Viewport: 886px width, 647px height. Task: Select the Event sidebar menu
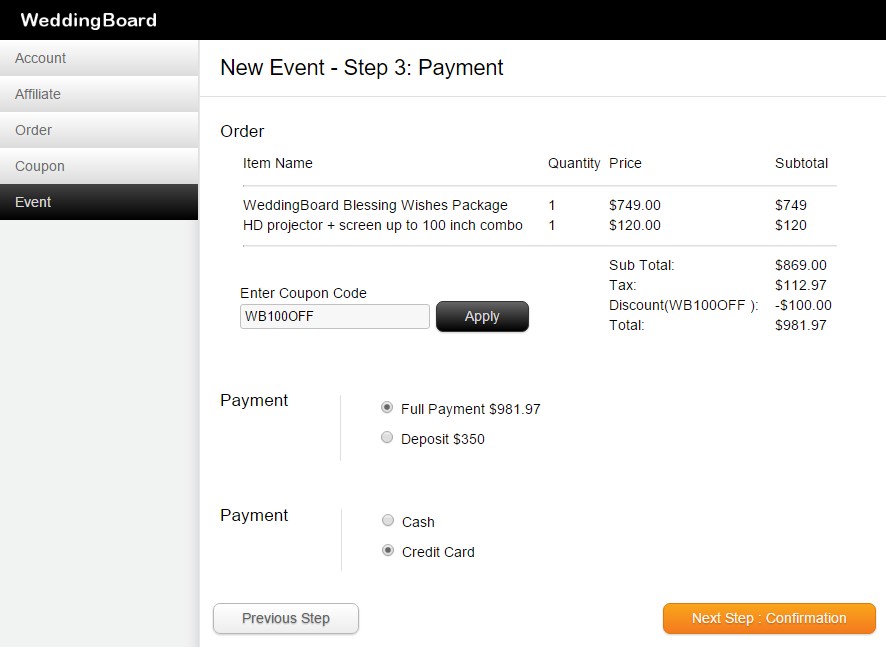point(99,202)
